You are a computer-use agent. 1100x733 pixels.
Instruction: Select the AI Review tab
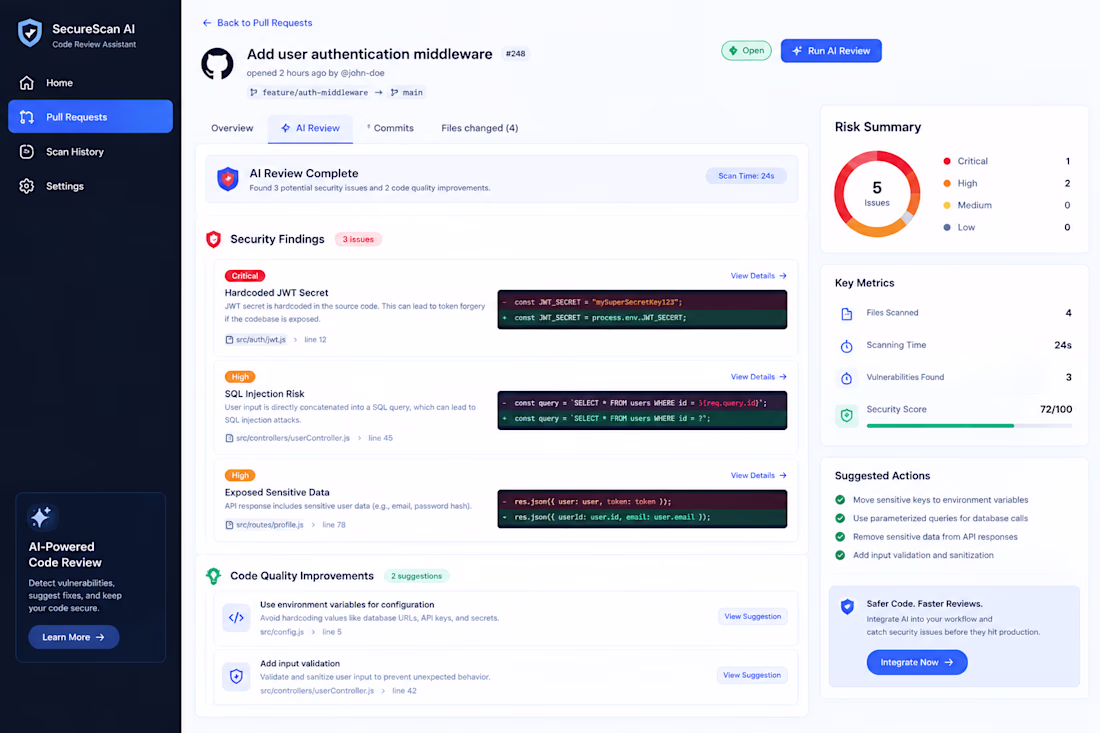point(310,128)
